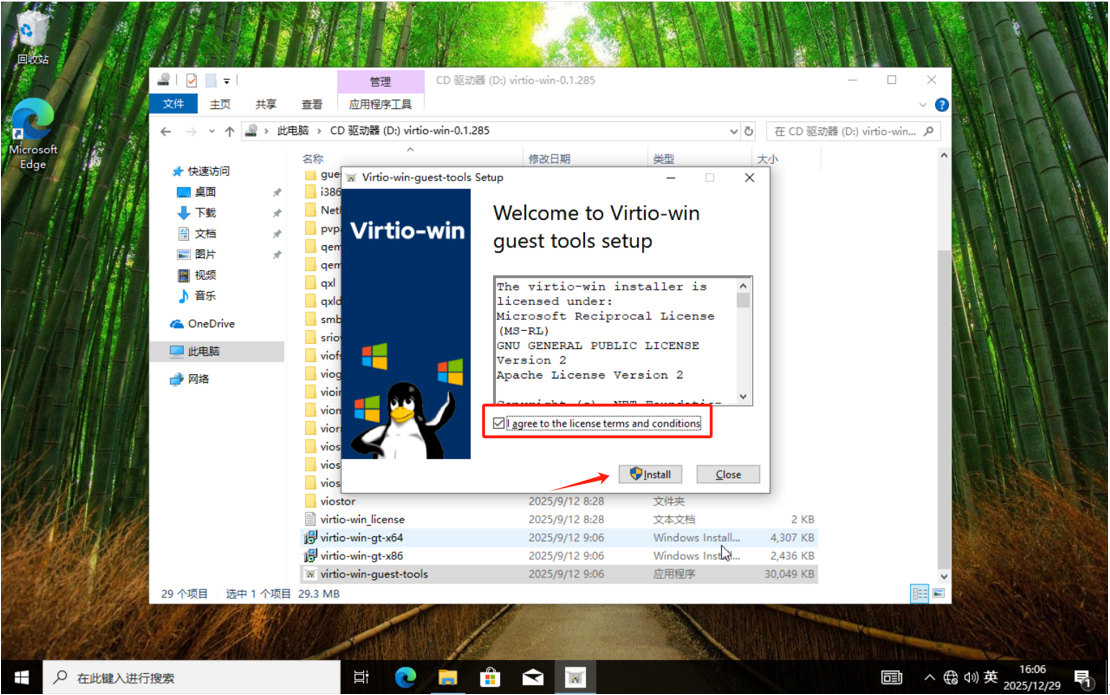Open the 文件 menu tab

pos(173,104)
